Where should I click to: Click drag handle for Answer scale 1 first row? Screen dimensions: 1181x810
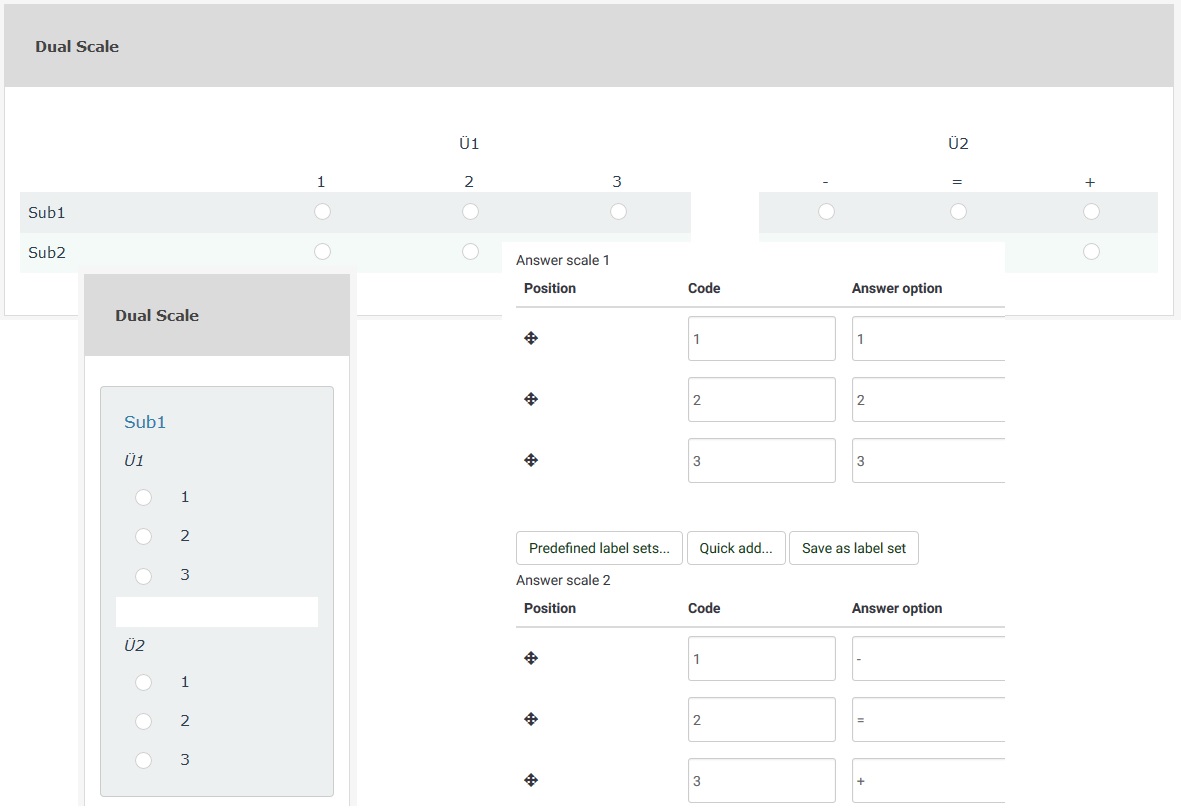531,339
